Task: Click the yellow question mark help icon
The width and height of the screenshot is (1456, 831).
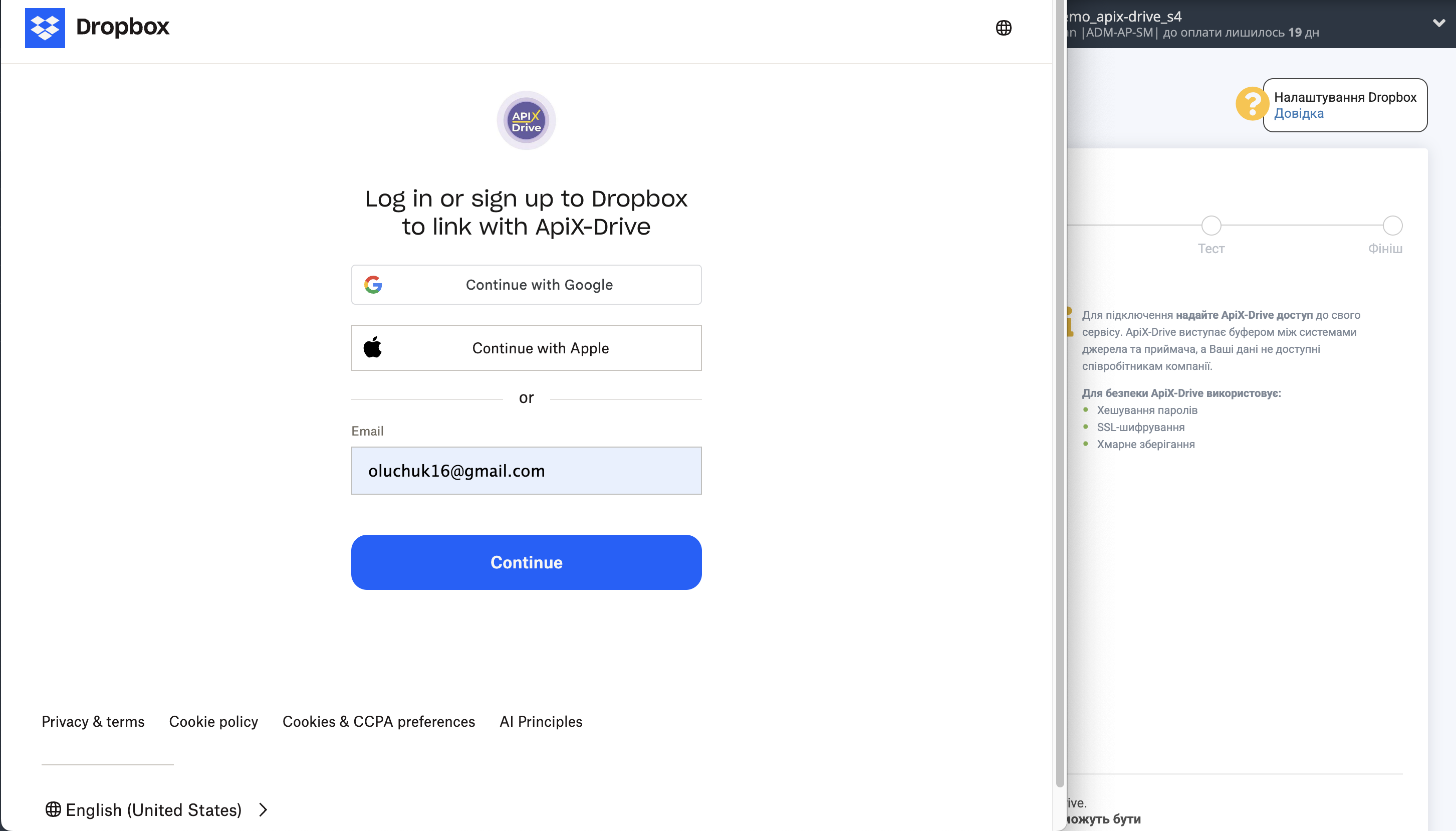Action: pos(1252,104)
